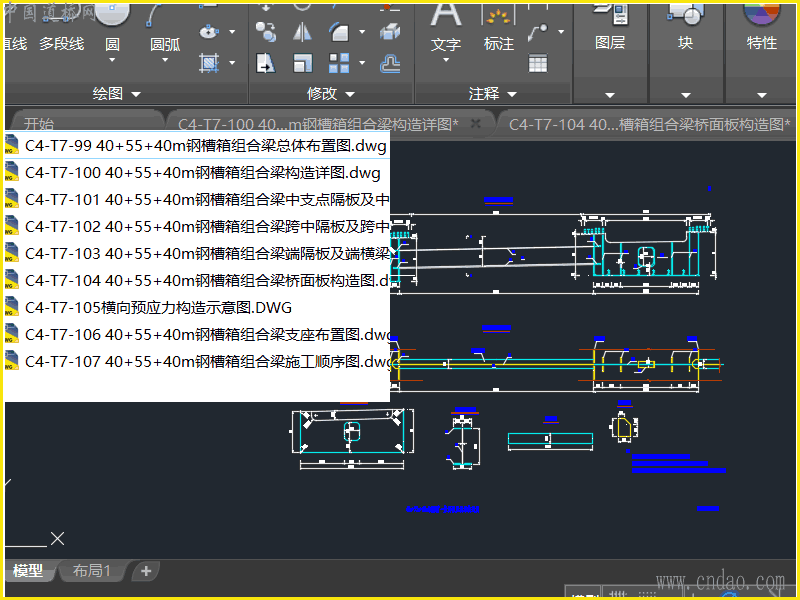Click the 块 (Block) panel button
800x600 pixels.
685,28
